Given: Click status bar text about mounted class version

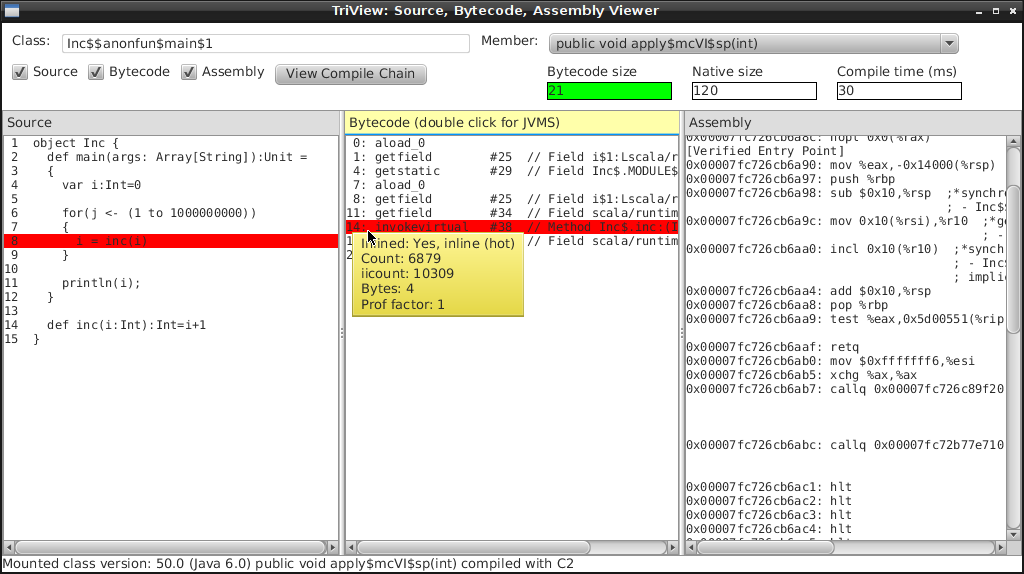Looking at the screenshot, I should (288, 564).
